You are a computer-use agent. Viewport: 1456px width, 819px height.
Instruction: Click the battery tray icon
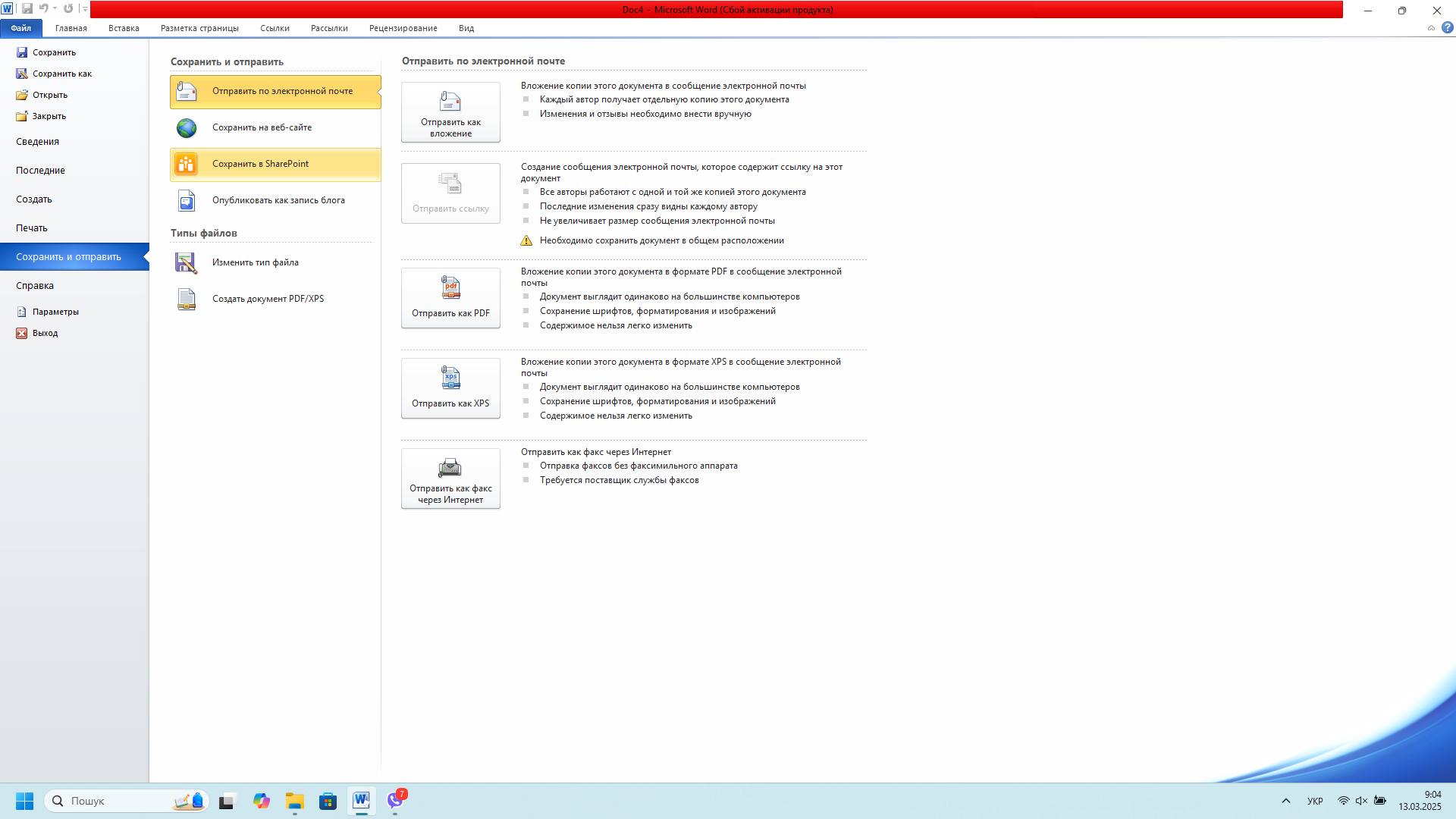coord(1380,801)
